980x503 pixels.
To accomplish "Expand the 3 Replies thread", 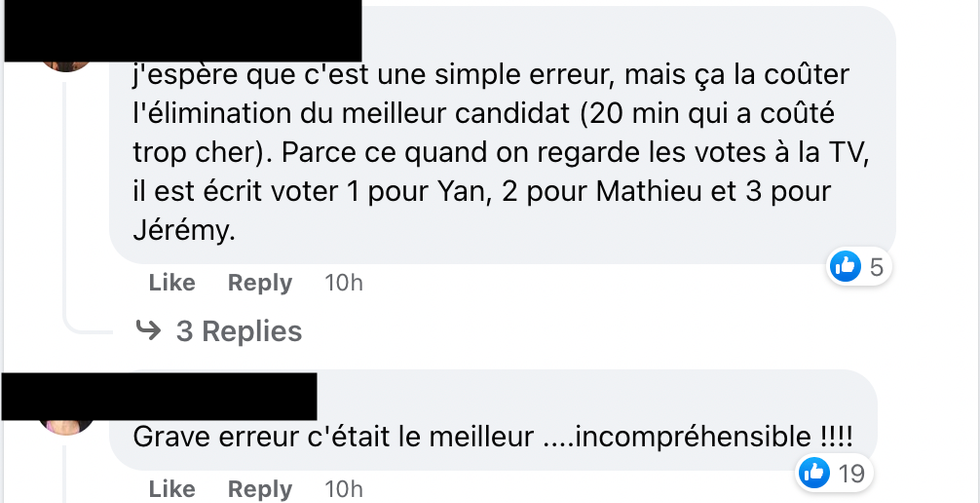I will pyautogui.click(x=238, y=331).
